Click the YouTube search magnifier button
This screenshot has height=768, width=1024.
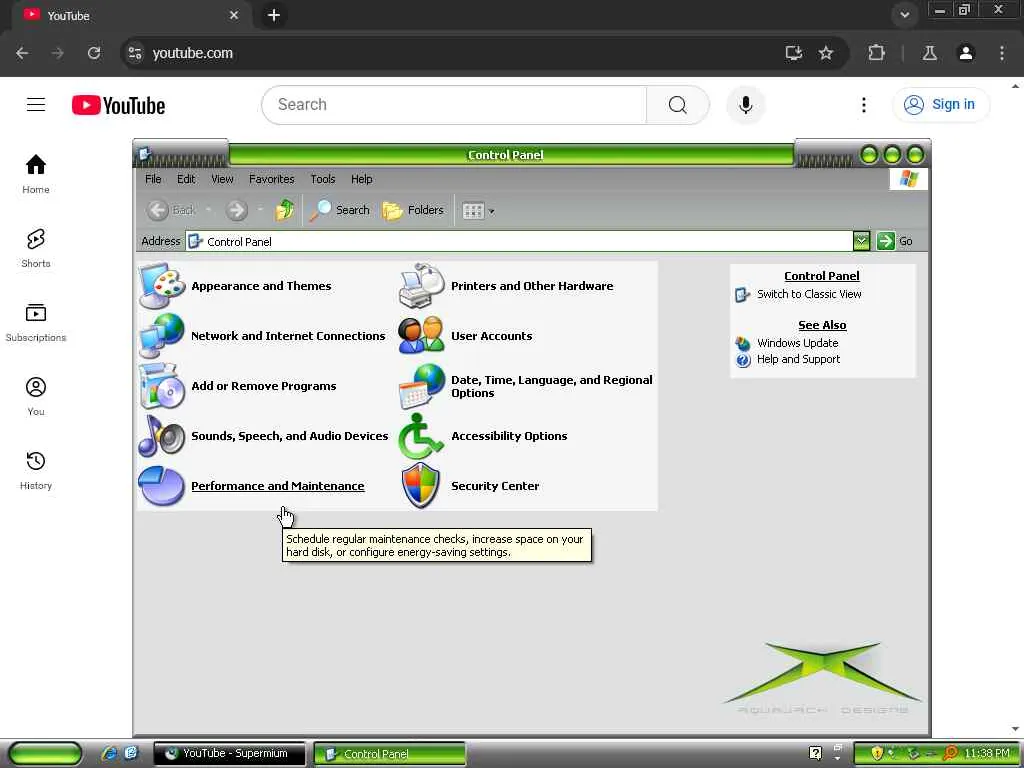point(678,104)
